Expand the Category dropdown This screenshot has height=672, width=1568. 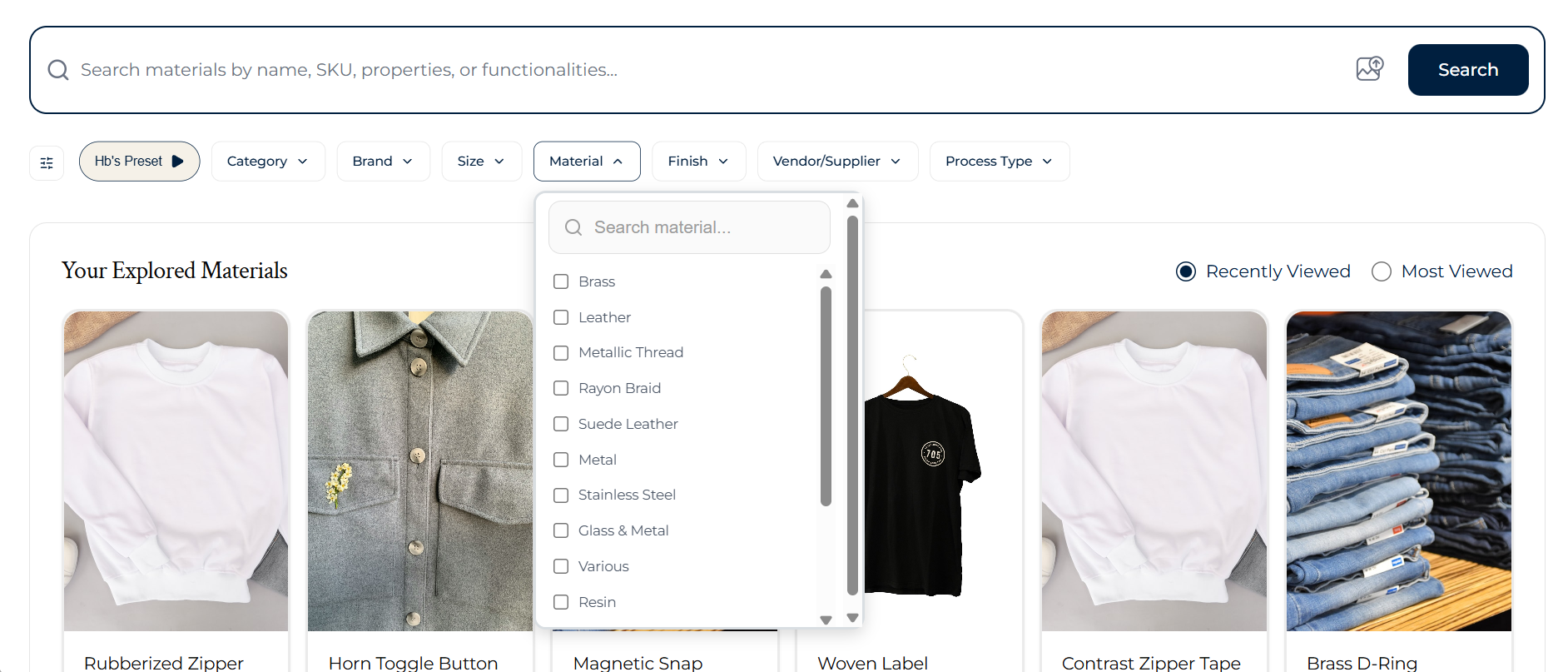click(268, 162)
